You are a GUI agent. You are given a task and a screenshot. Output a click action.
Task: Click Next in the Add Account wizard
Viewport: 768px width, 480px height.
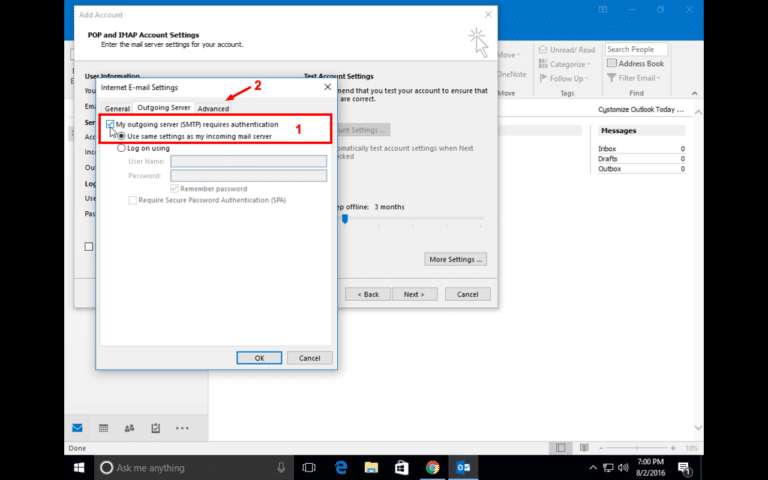(x=414, y=294)
